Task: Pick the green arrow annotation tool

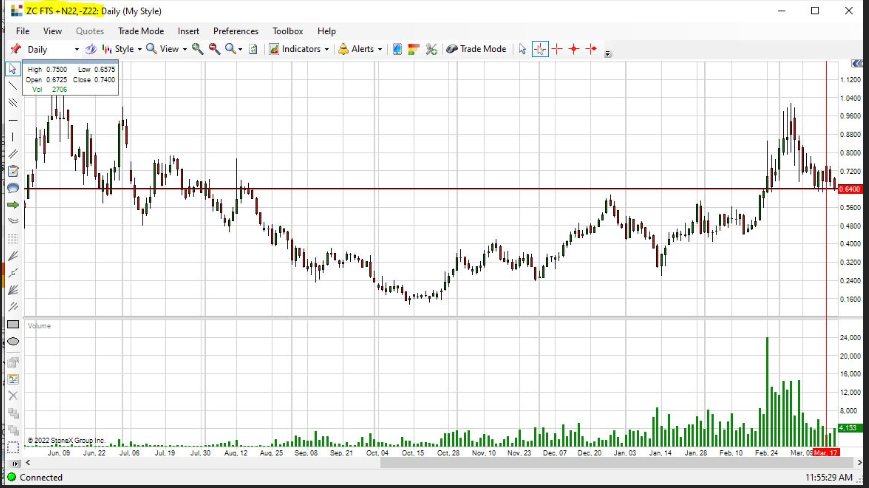Action: pos(13,204)
